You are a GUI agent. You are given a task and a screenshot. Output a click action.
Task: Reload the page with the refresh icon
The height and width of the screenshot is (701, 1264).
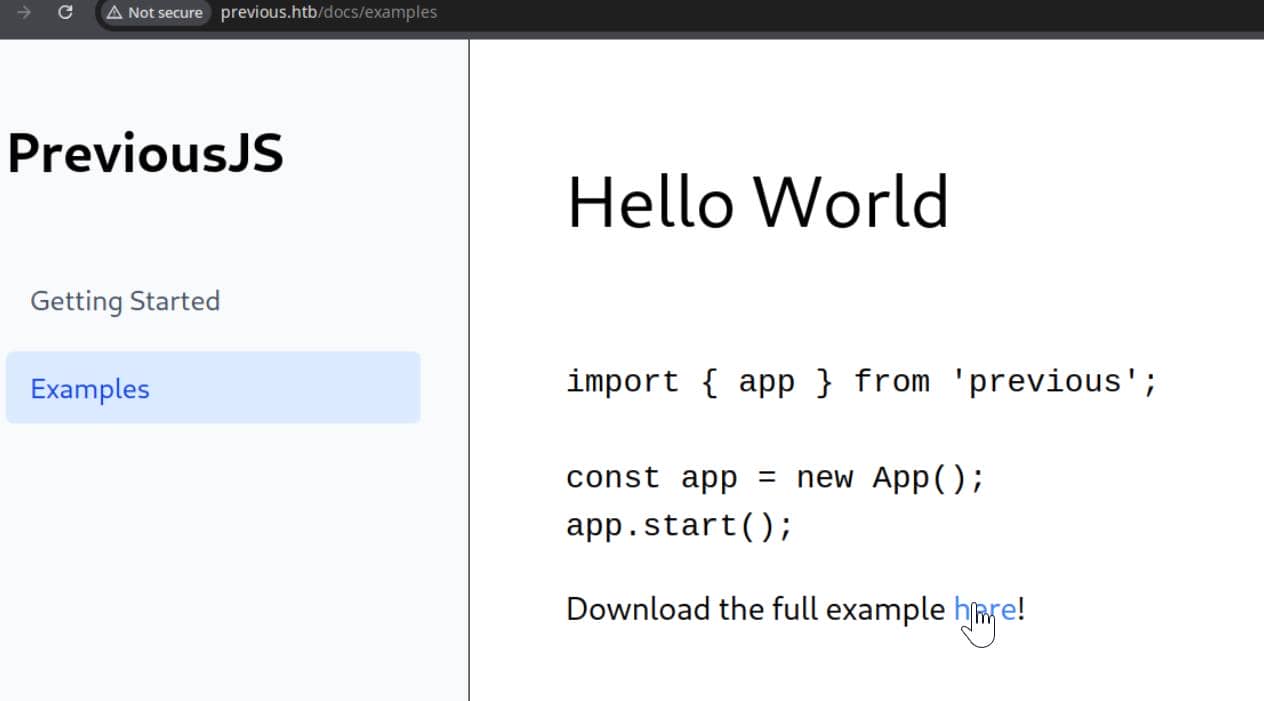coord(65,13)
